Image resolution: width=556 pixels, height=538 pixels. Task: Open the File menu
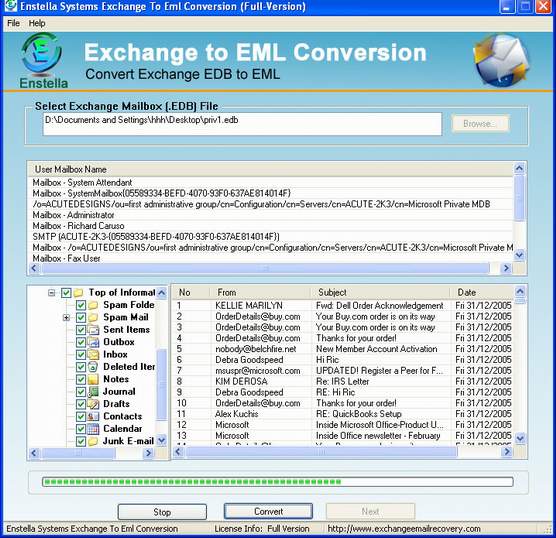click(13, 23)
